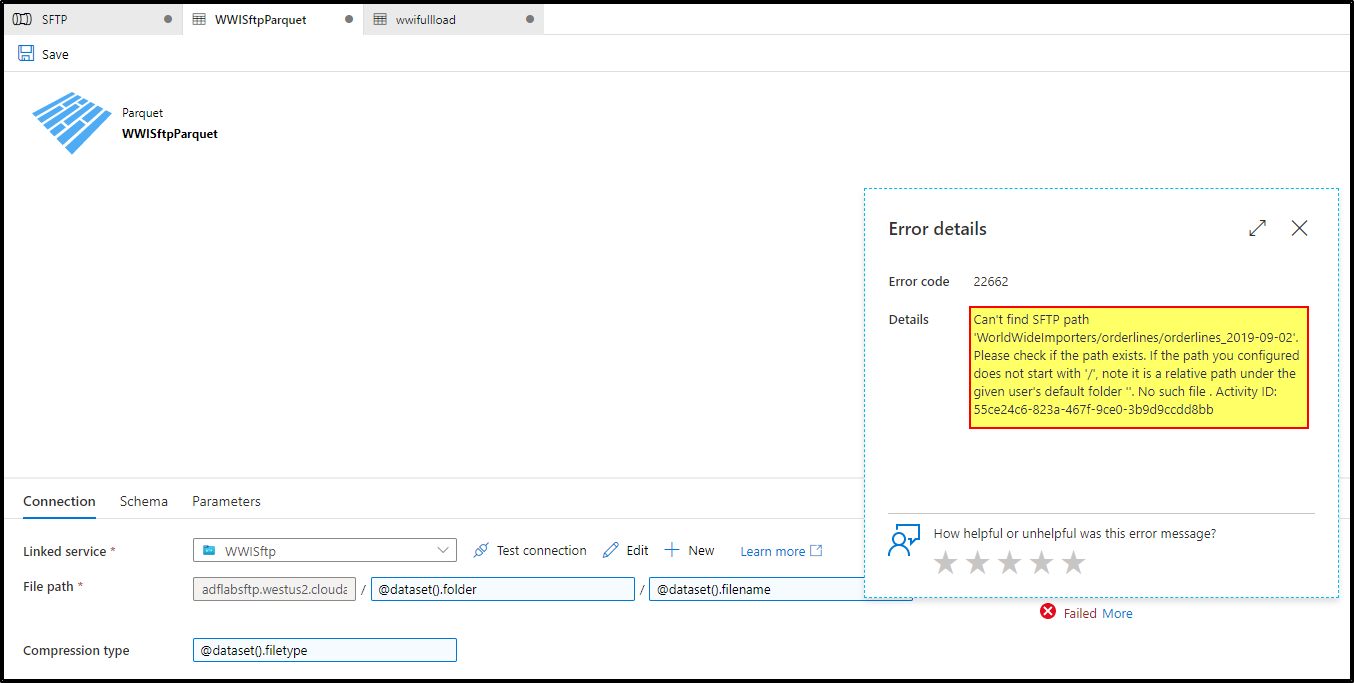
Task: Click the SFTP book icon on its tab
Action: click(x=22, y=18)
